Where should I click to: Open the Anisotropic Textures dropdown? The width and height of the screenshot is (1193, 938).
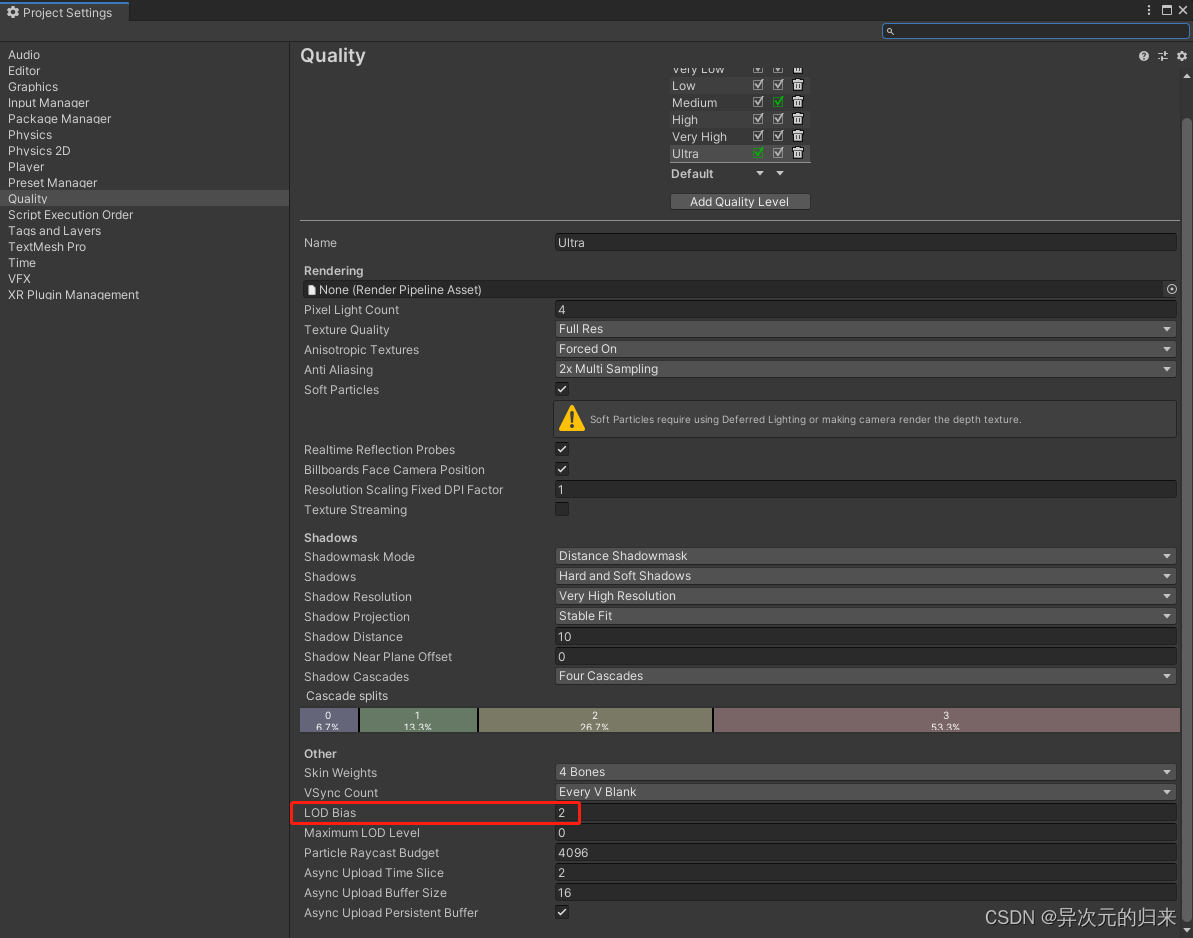[x=866, y=348]
